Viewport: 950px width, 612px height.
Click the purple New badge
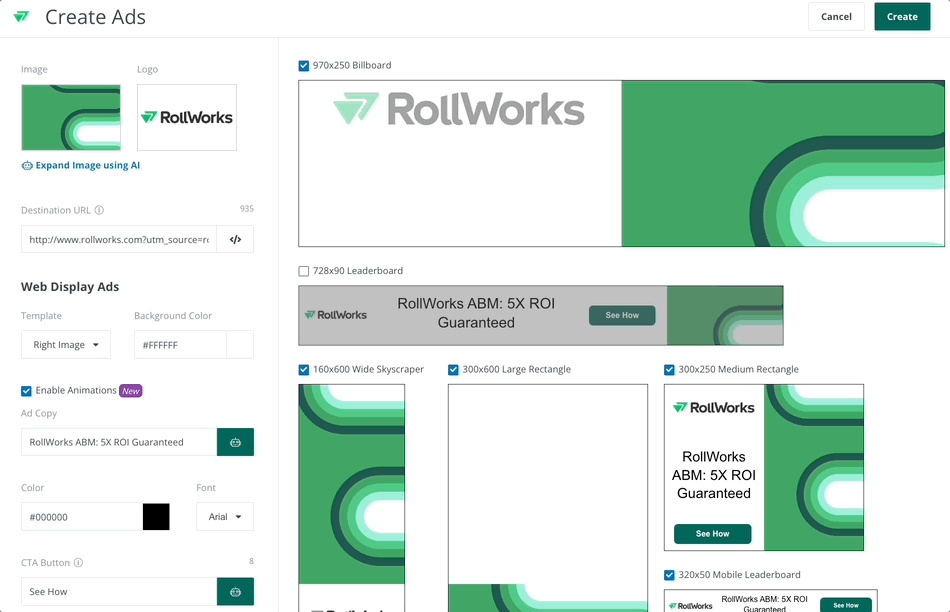pos(131,391)
